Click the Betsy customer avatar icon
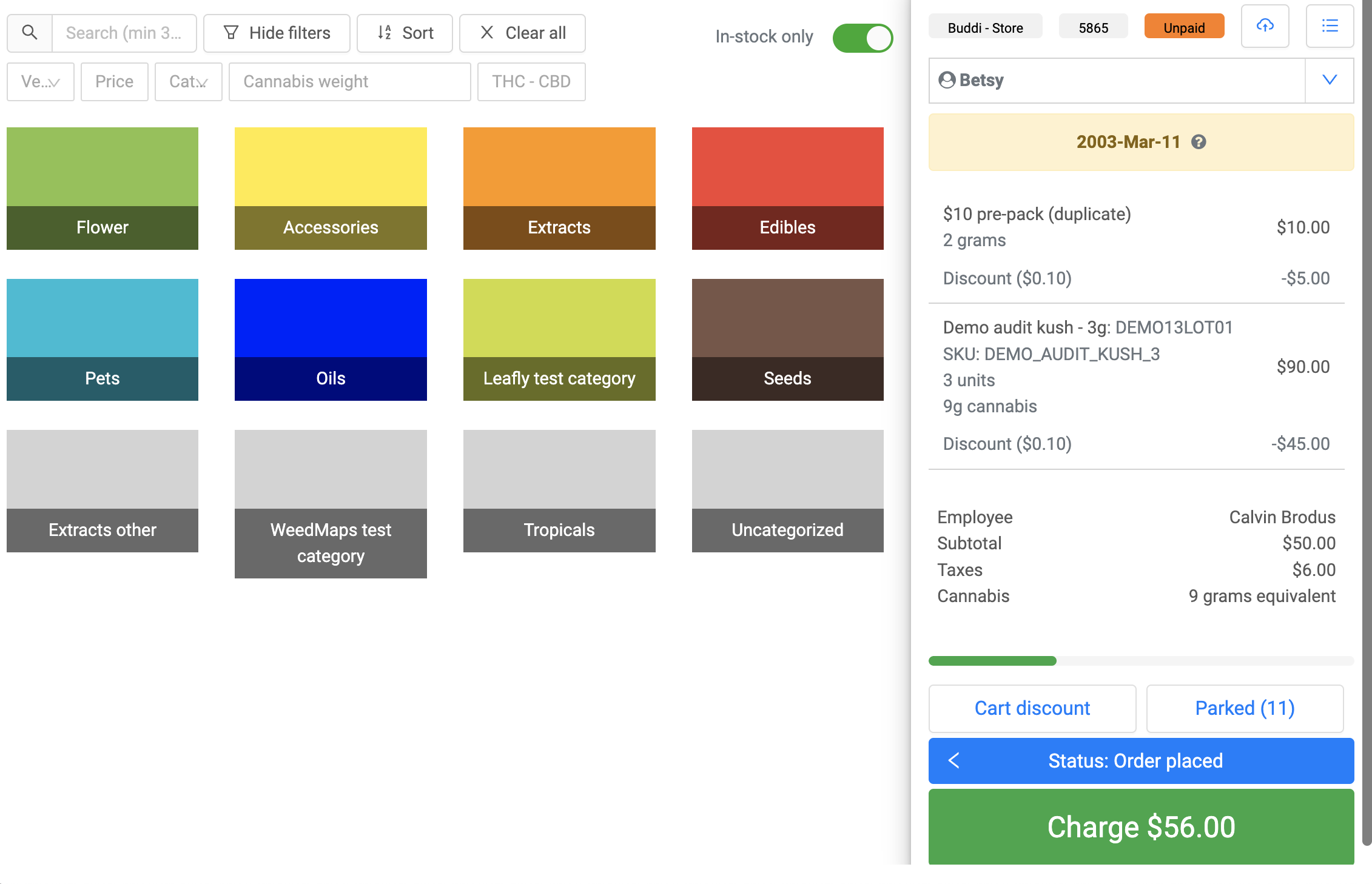The image size is (1372, 884). pyautogui.click(x=947, y=80)
